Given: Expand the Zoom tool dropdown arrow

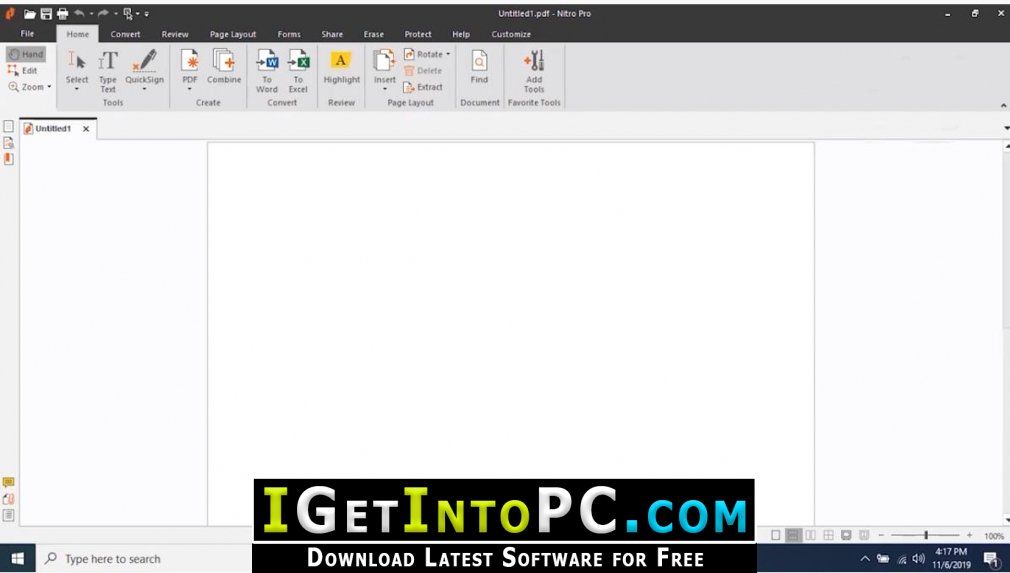Looking at the screenshot, I should point(49,86).
